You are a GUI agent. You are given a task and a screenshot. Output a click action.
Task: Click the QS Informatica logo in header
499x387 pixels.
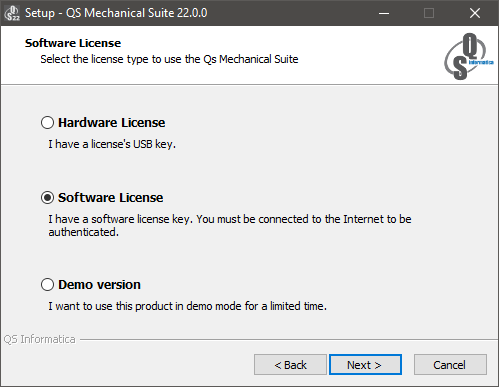pyautogui.click(x=468, y=56)
